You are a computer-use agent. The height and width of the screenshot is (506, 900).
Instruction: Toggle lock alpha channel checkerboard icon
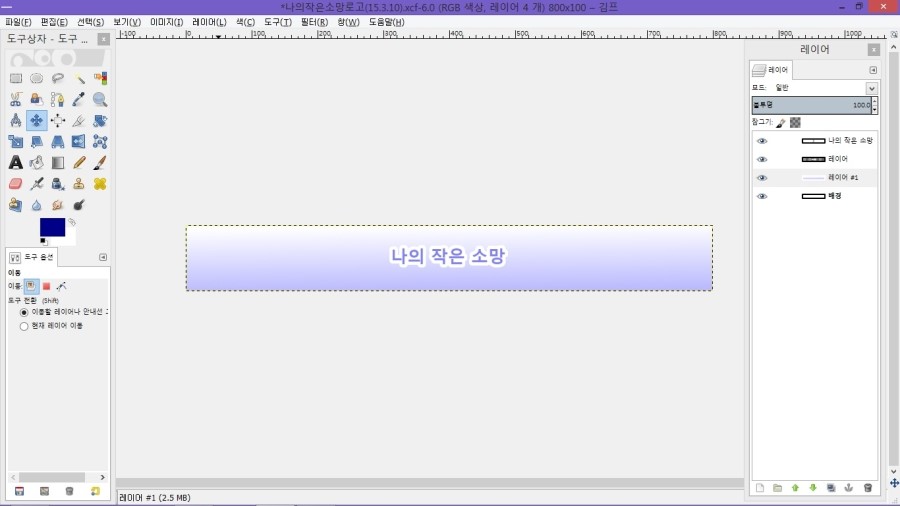pyautogui.click(x=795, y=123)
